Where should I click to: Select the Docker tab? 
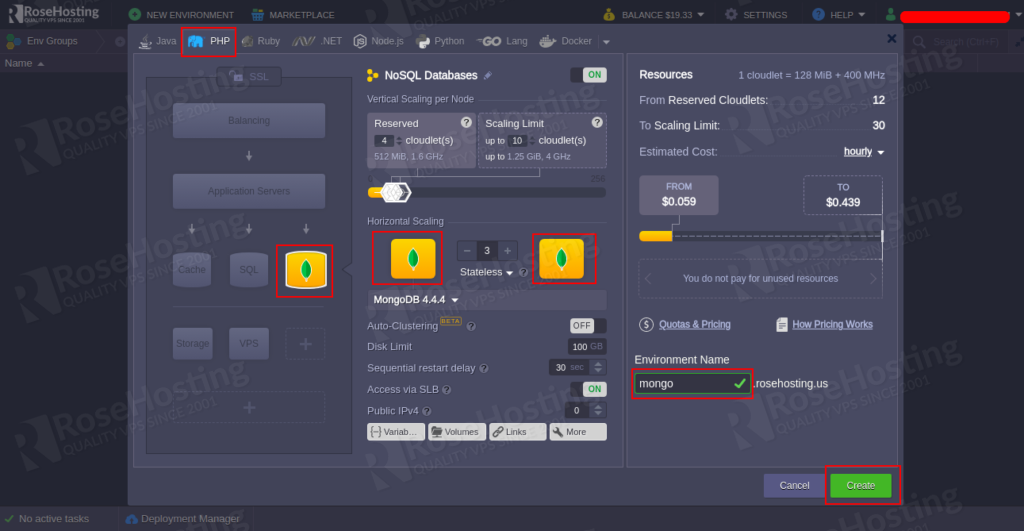pyautogui.click(x=566, y=41)
